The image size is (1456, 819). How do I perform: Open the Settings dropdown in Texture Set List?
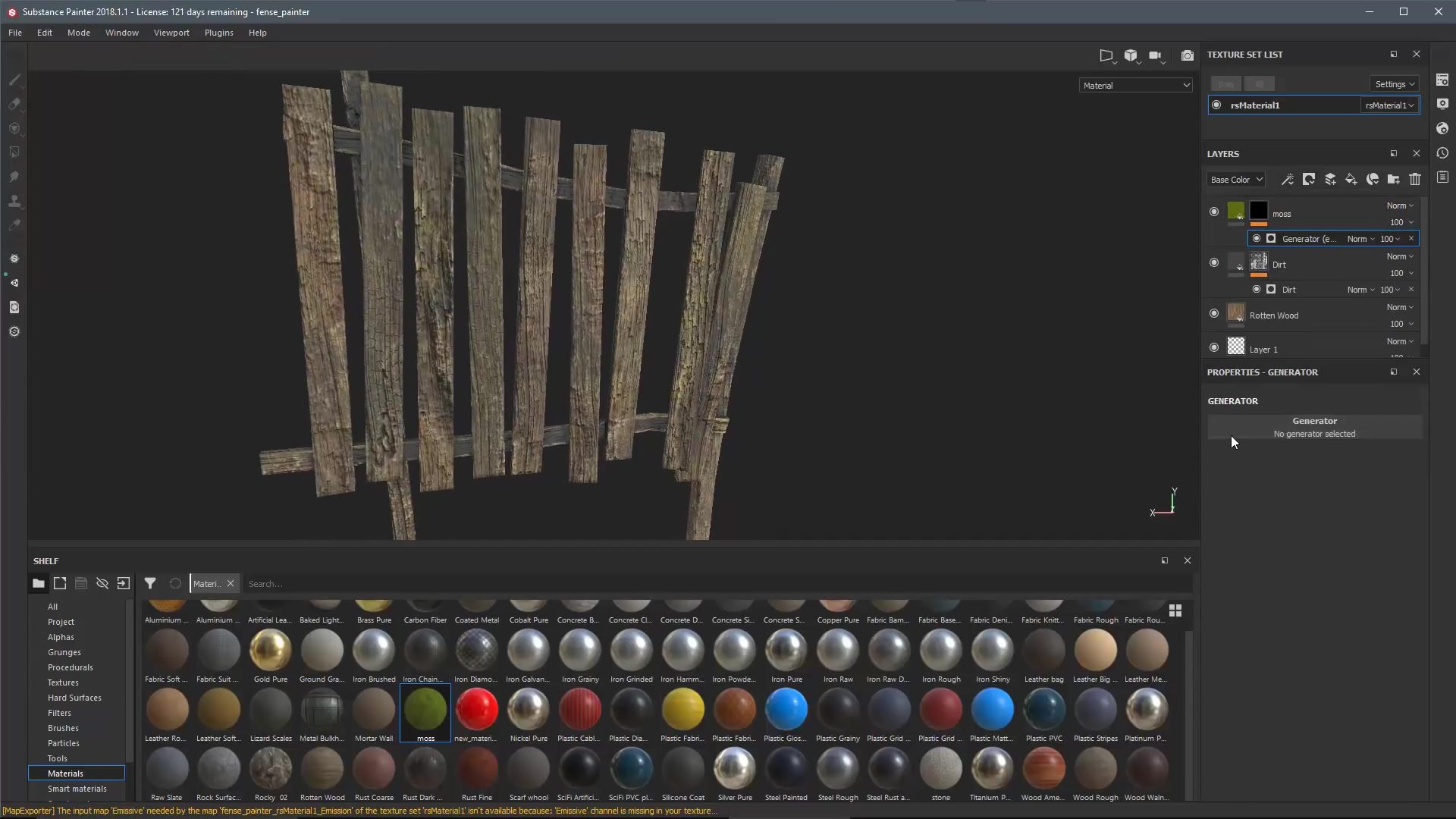click(x=1395, y=84)
